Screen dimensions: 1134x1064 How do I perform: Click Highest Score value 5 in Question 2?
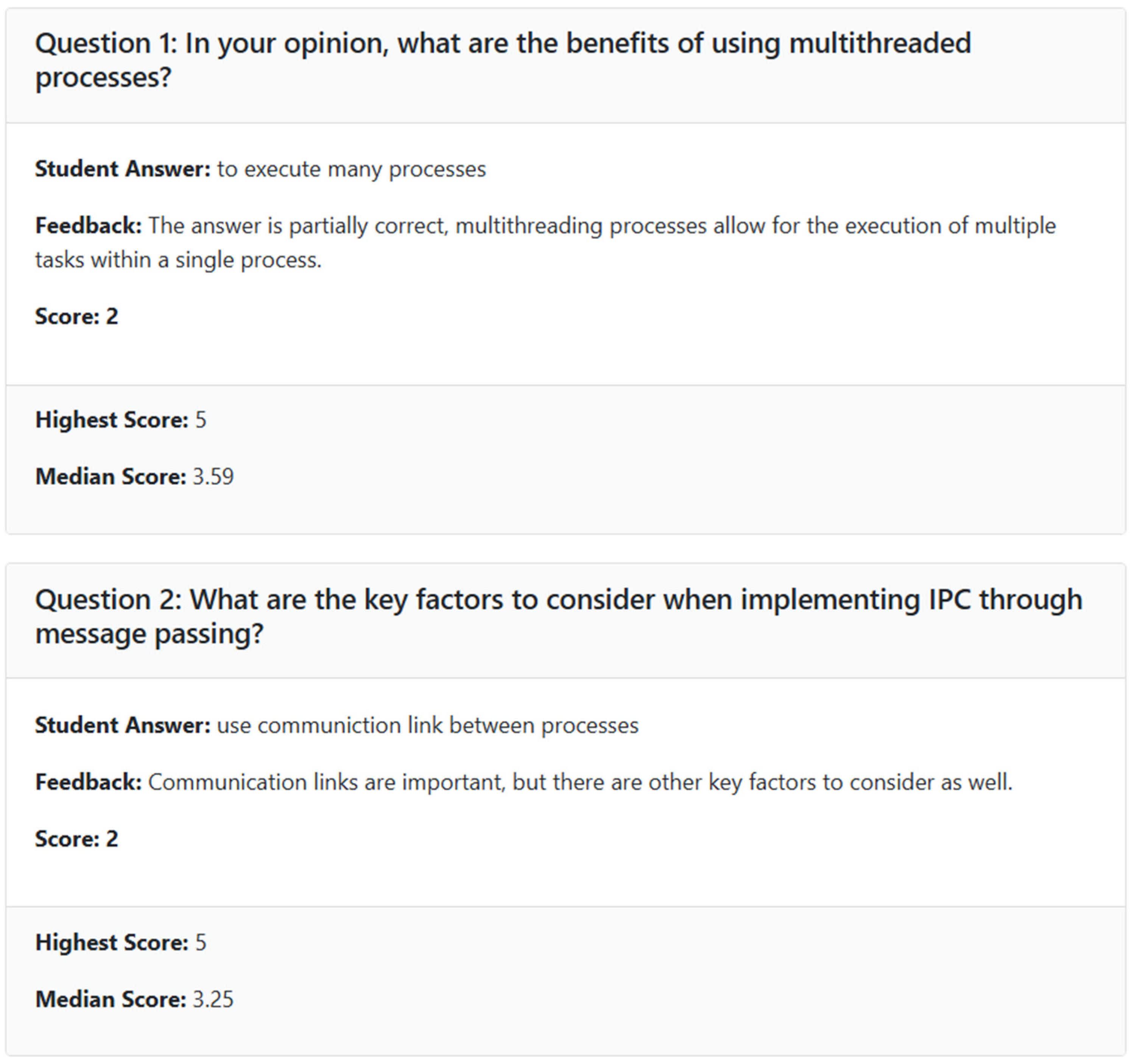(x=201, y=942)
